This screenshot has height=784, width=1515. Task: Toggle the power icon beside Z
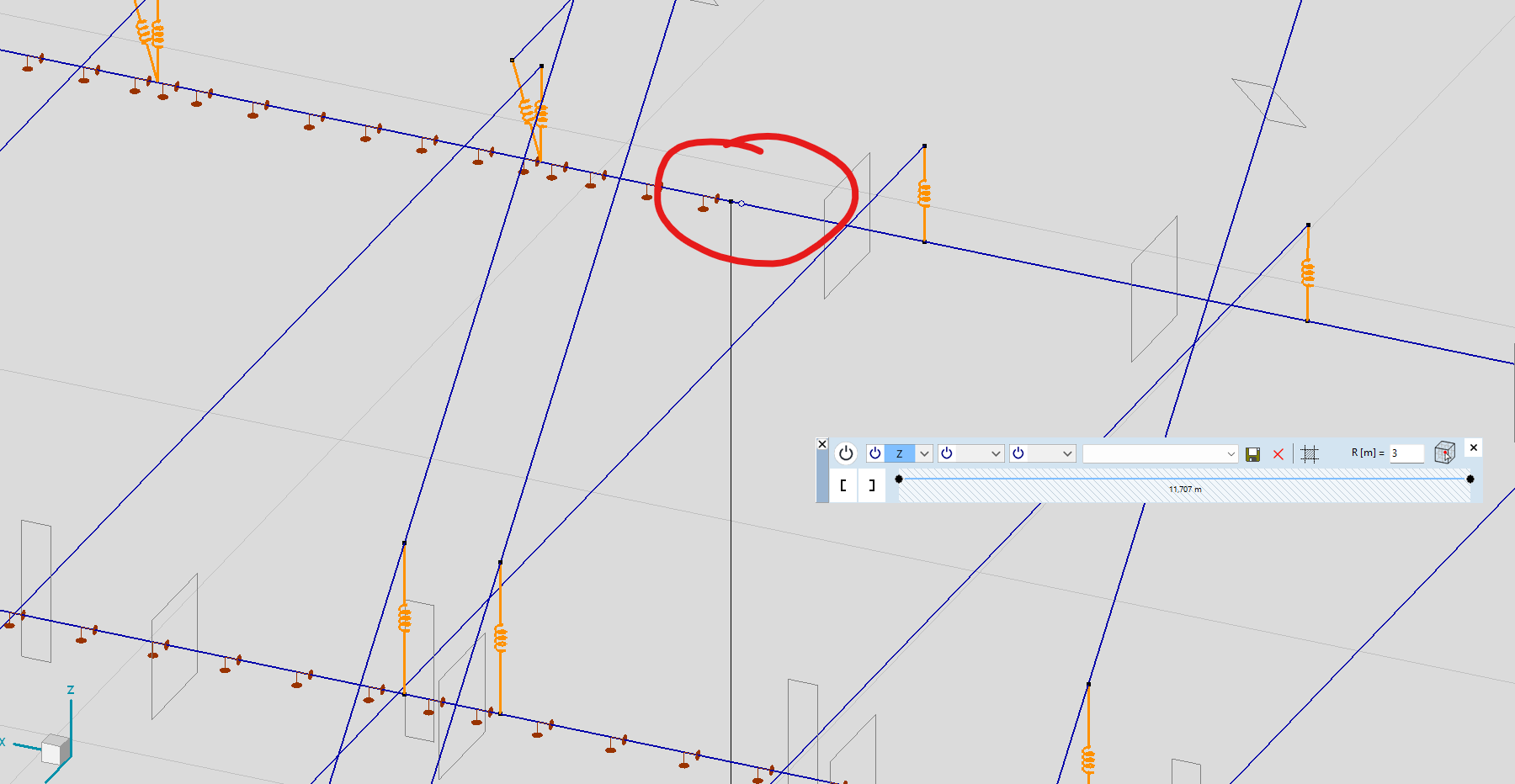875,453
